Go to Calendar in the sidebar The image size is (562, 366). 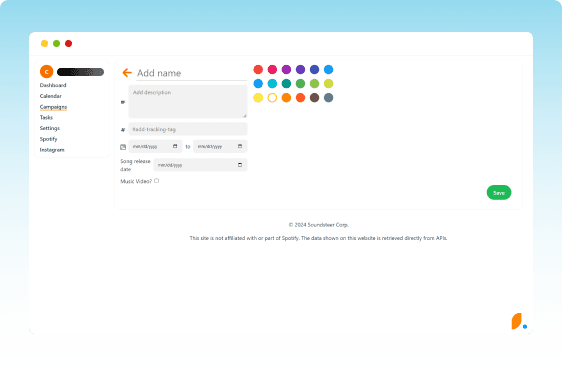[x=51, y=96]
